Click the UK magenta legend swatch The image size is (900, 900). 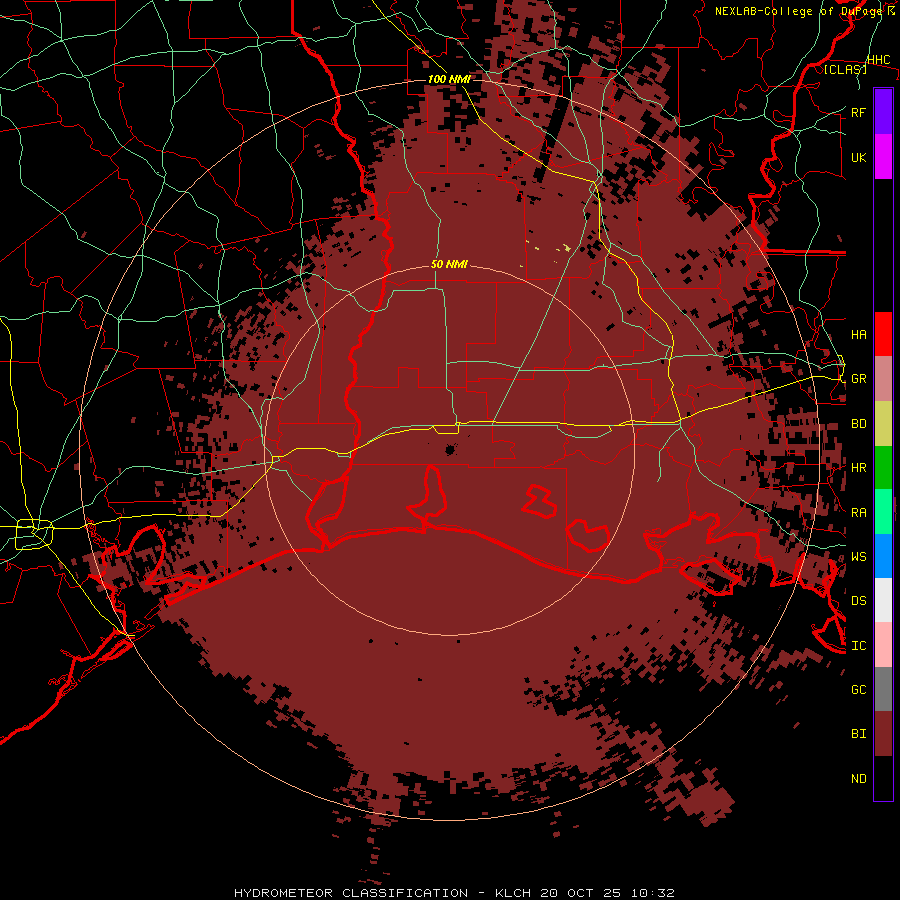[x=883, y=157]
